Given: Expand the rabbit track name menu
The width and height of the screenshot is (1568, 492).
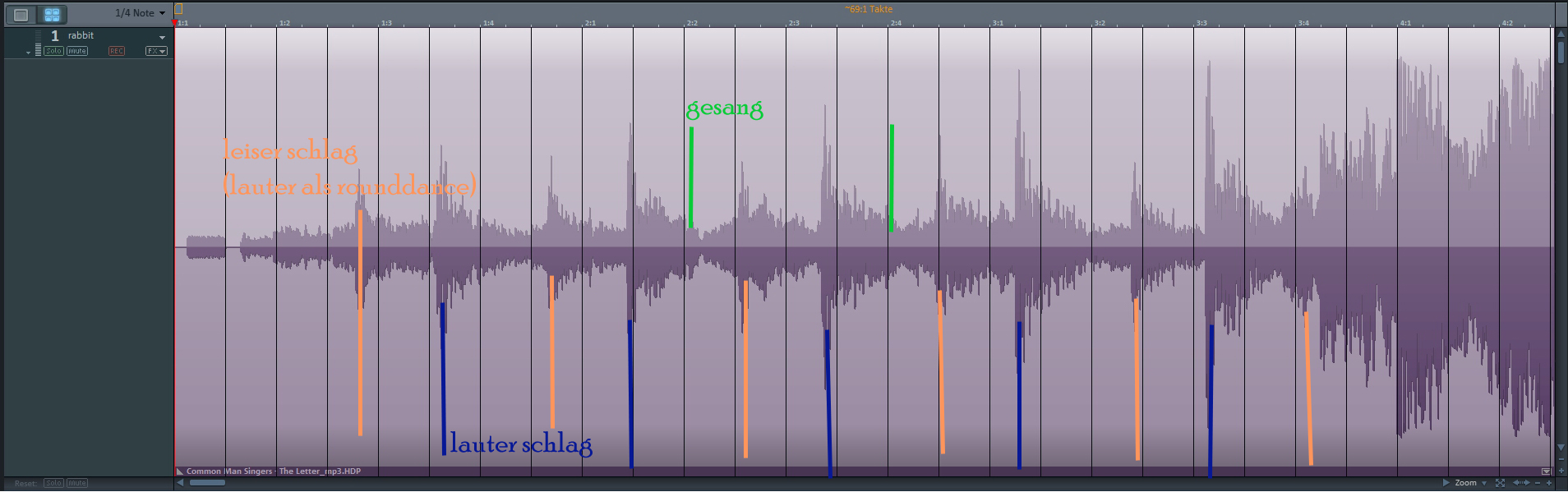Looking at the screenshot, I should point(162,37).
